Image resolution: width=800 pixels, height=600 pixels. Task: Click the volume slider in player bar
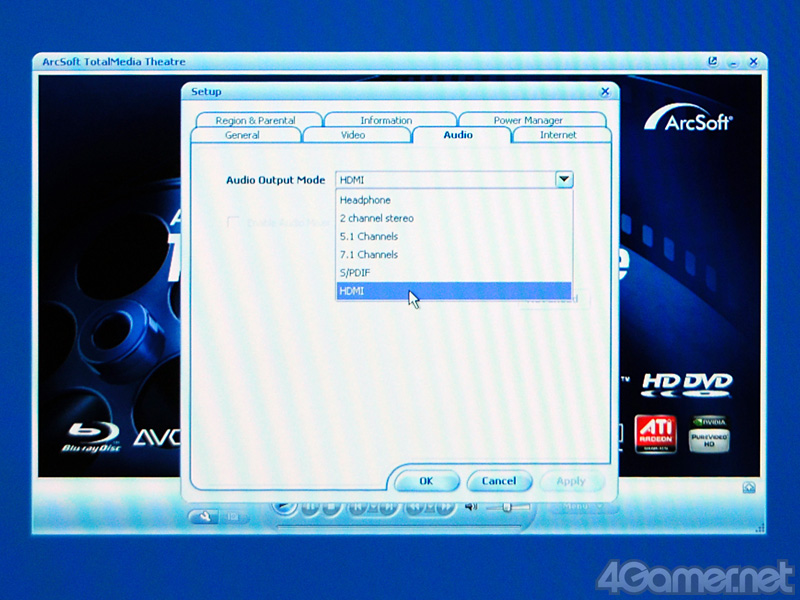coord(508,508)
